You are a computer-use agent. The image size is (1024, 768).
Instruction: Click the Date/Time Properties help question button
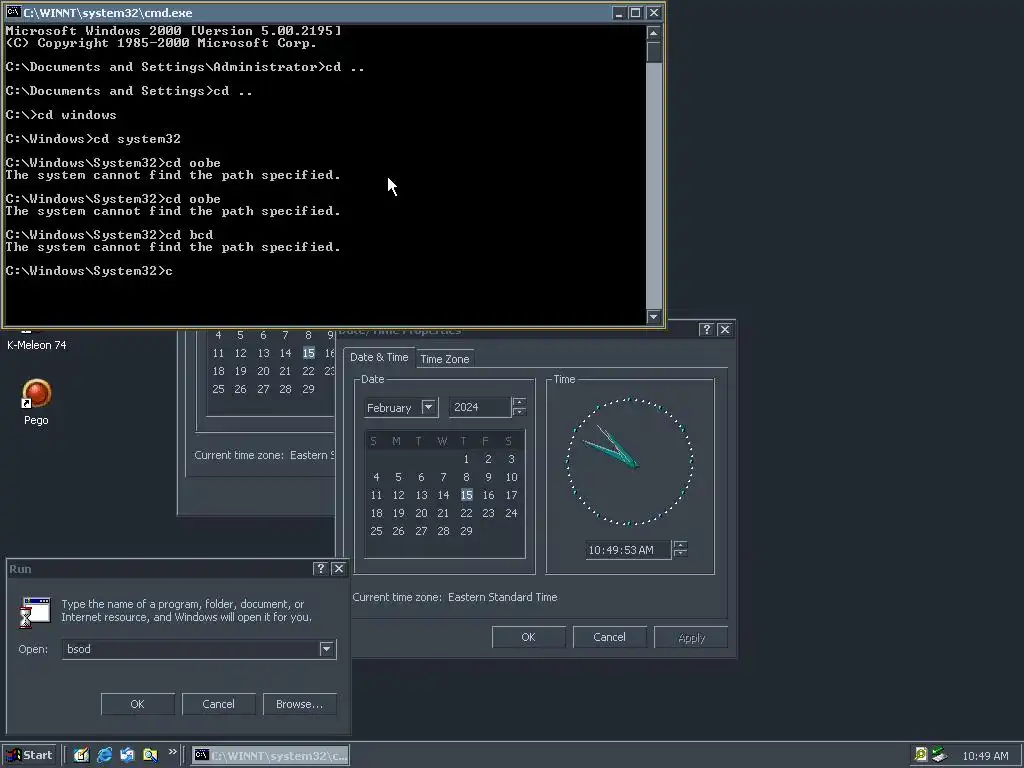(x=706, y=330)
